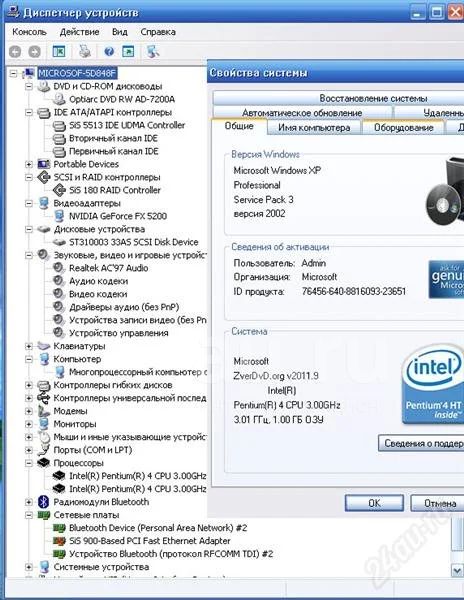Click the Back arrow toolbar button

pos(15,51)
